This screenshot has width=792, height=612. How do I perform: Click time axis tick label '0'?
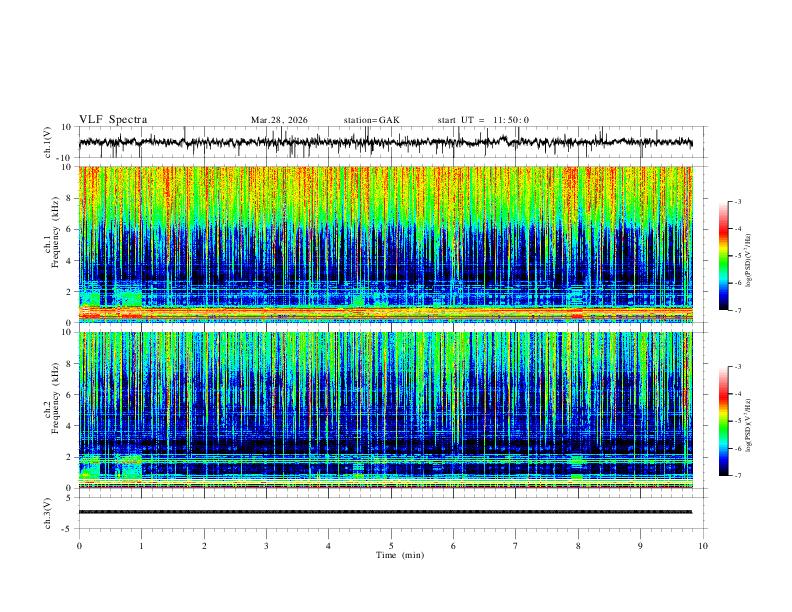pos(79,546)
